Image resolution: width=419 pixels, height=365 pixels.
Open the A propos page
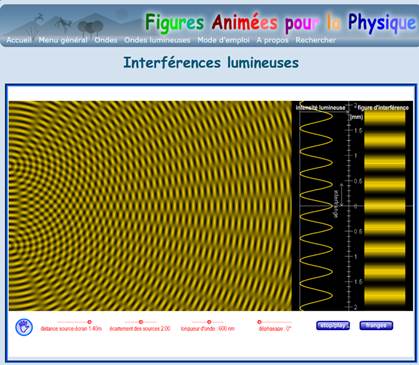272,40
